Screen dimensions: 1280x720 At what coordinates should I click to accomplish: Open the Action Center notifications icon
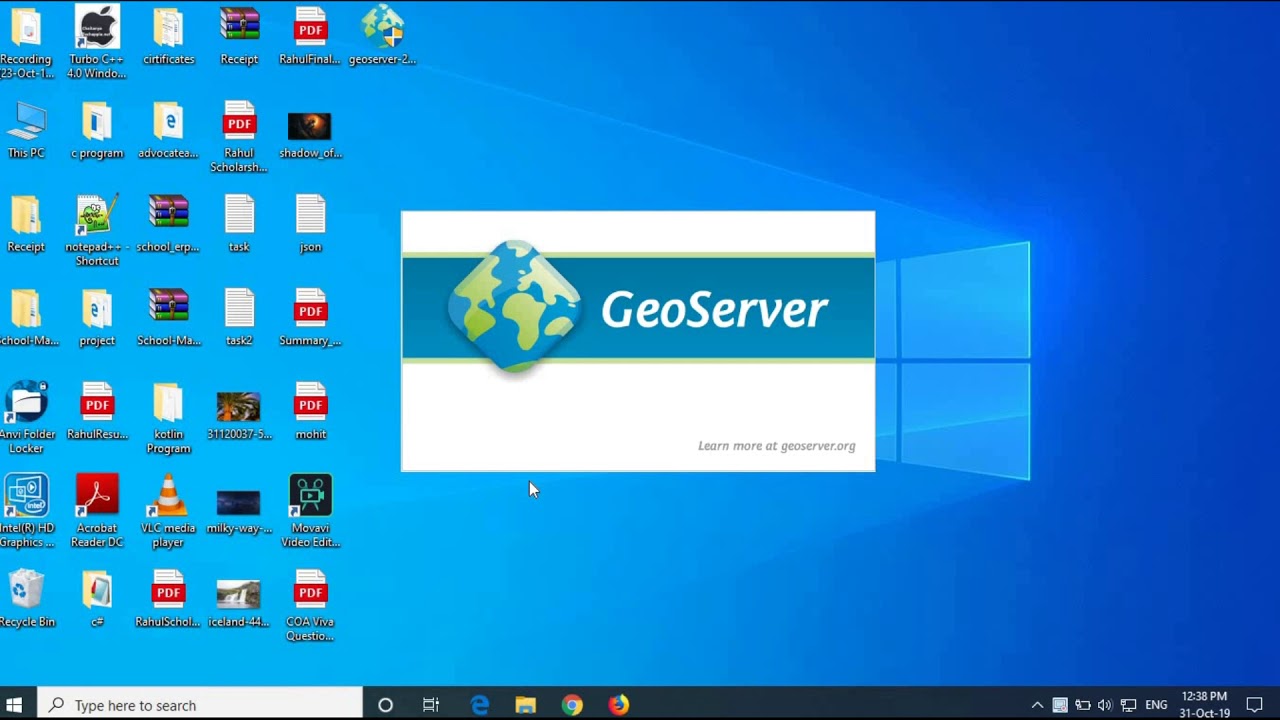pyautogui.click(x=1255, y=705)
